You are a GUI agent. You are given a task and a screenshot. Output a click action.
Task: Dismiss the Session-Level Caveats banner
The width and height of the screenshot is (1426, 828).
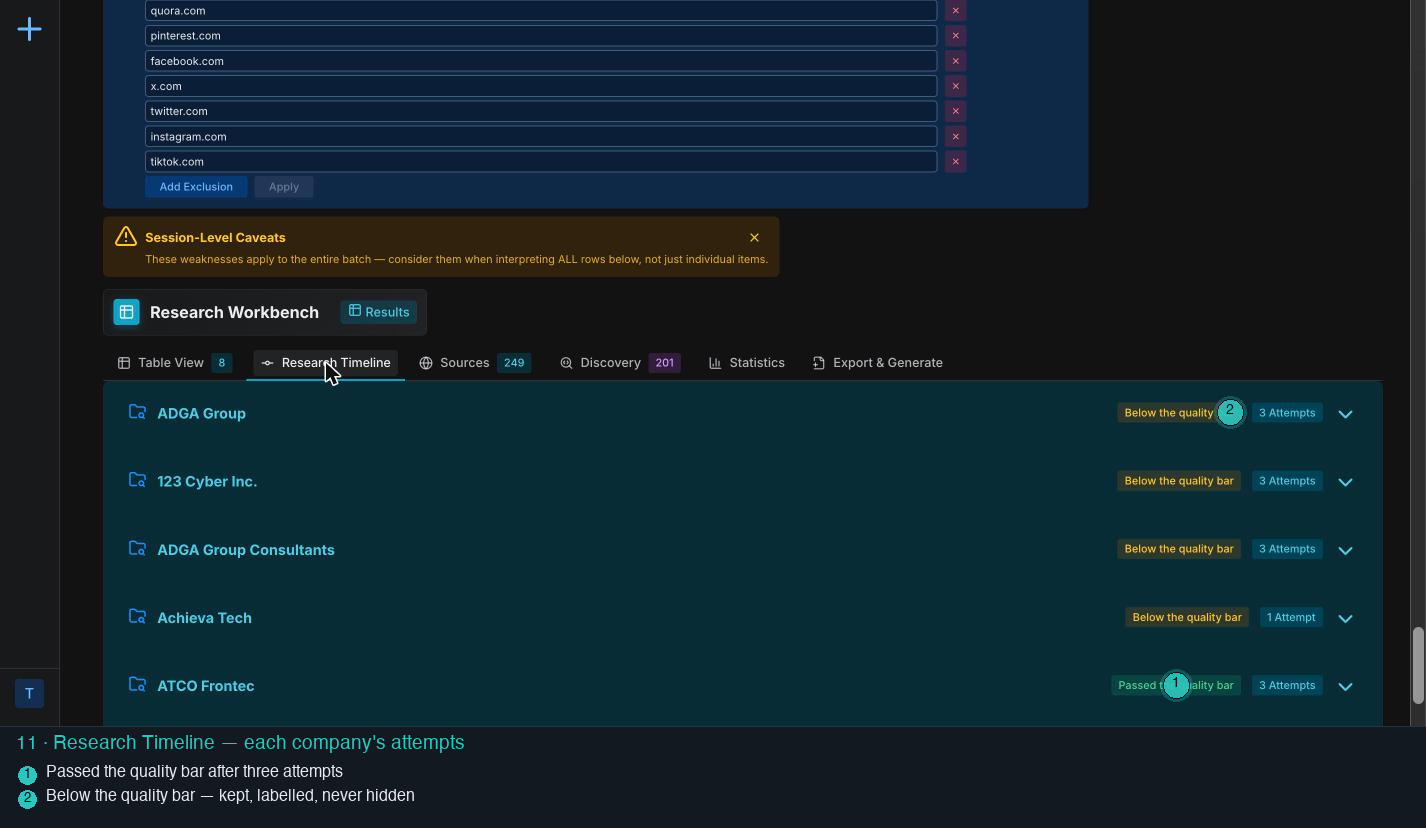coord(754,238)
